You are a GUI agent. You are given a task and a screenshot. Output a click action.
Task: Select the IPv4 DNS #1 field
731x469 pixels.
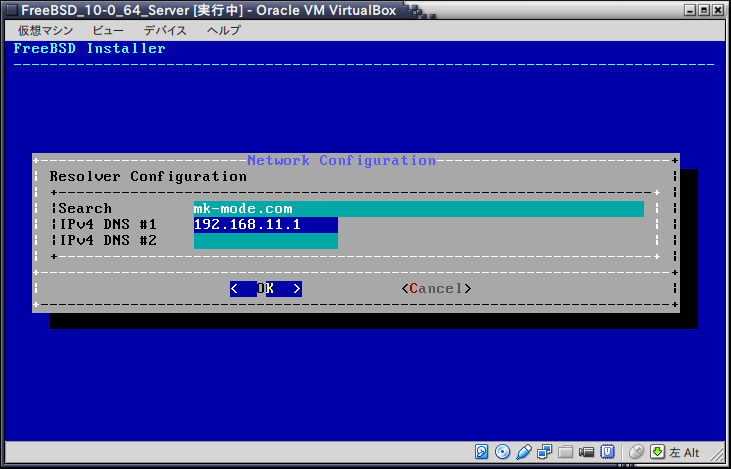tap(265, 225)
